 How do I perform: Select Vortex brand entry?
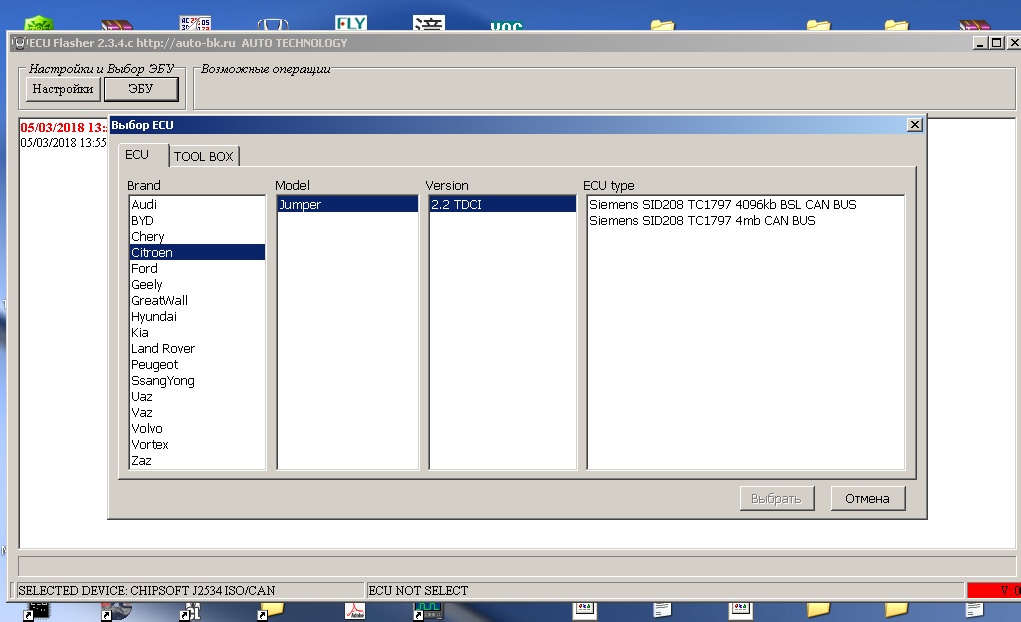[x=197, y=445]
